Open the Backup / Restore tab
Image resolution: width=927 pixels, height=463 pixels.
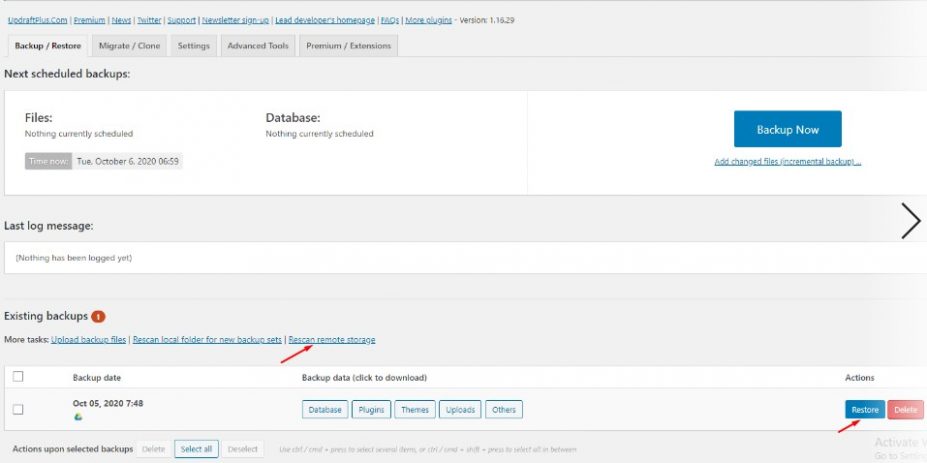48,46
